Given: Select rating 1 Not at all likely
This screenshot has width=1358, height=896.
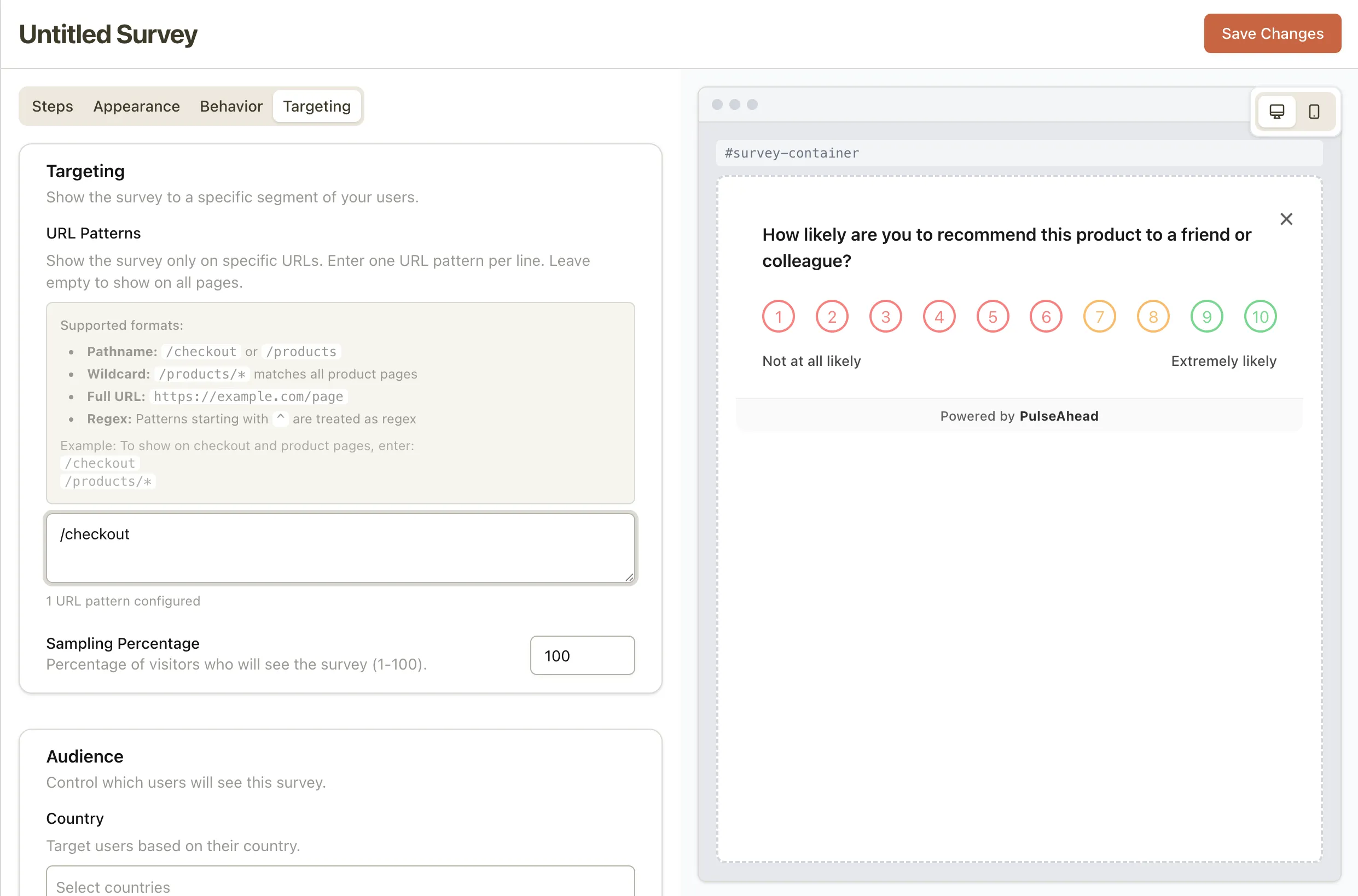Looking at the screenshot, I should (x=778, y=316).
